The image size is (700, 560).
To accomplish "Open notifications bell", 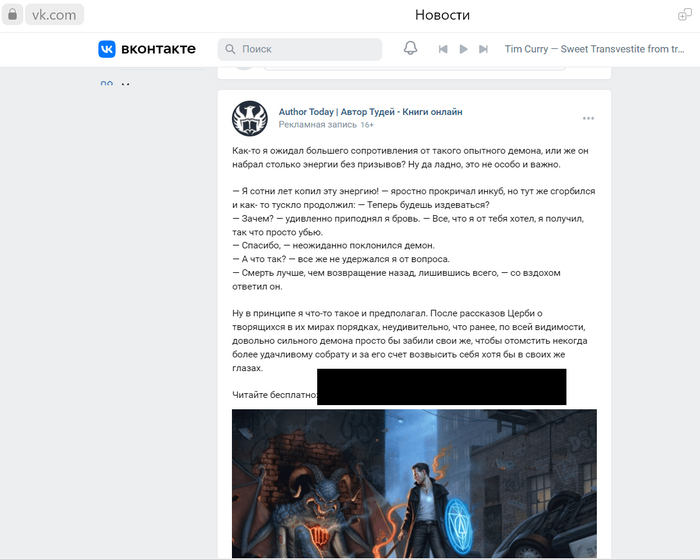I will tap(410, 48).
